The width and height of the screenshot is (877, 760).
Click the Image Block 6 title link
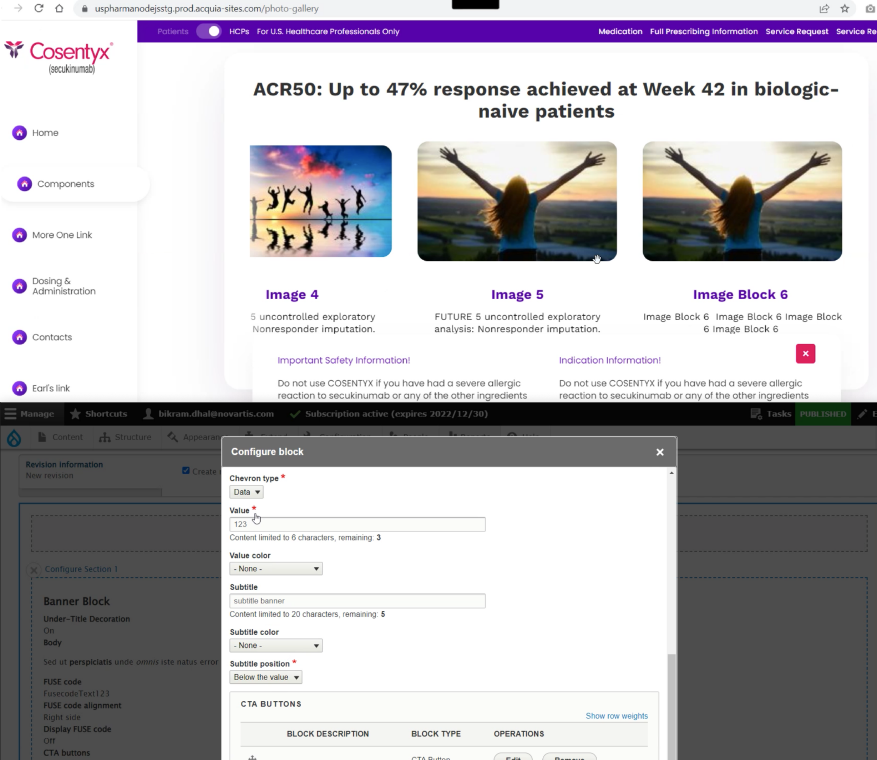pyautogui.click(x=741, y=295)
